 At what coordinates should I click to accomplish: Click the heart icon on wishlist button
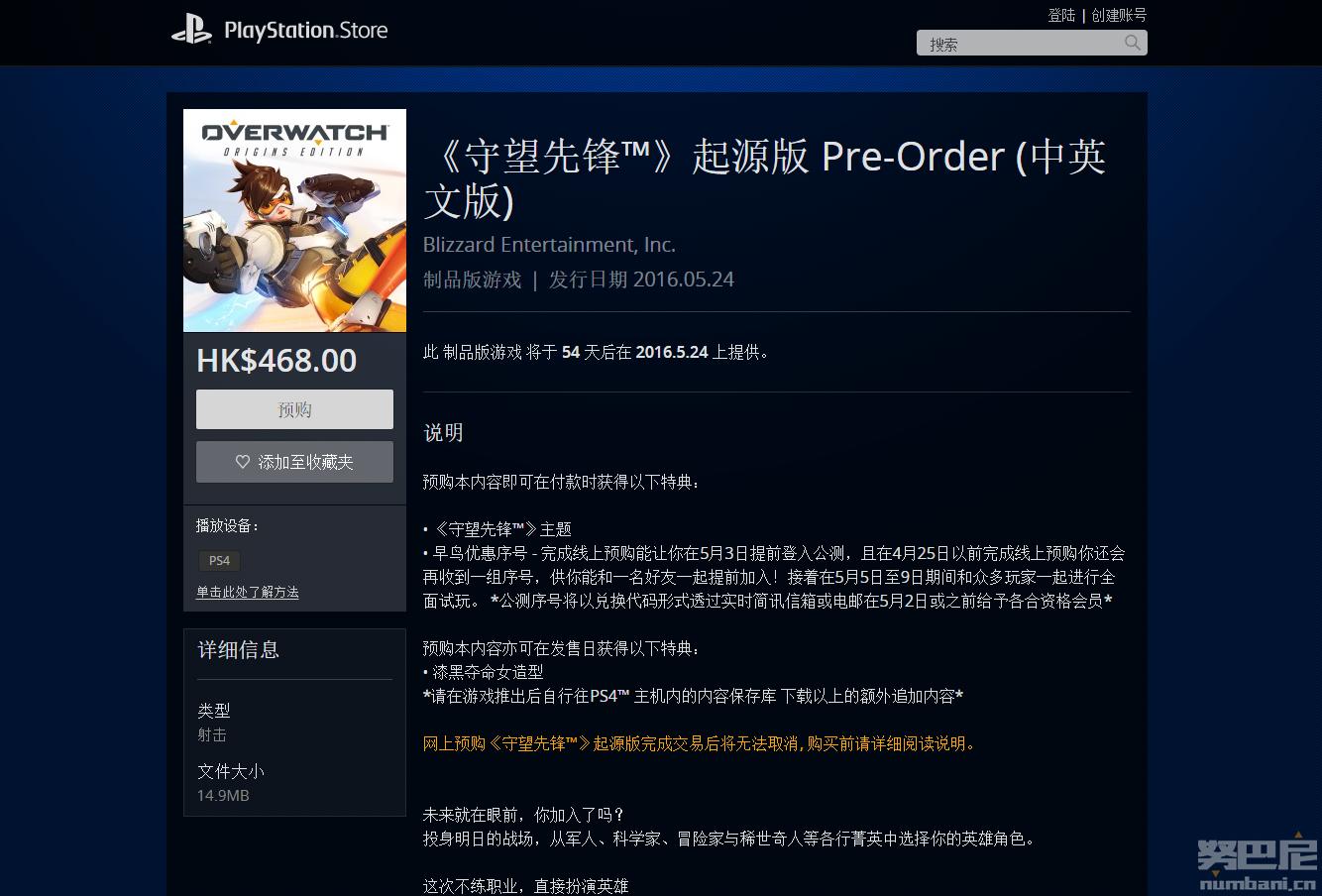click(x=243, y=462)
